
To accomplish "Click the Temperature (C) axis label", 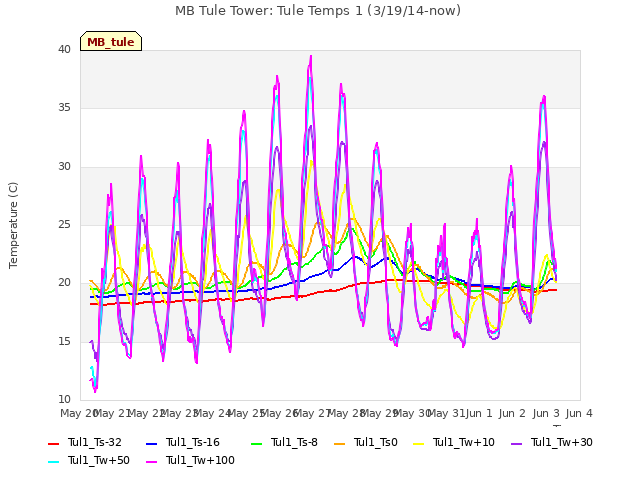I will pos(13,225).
